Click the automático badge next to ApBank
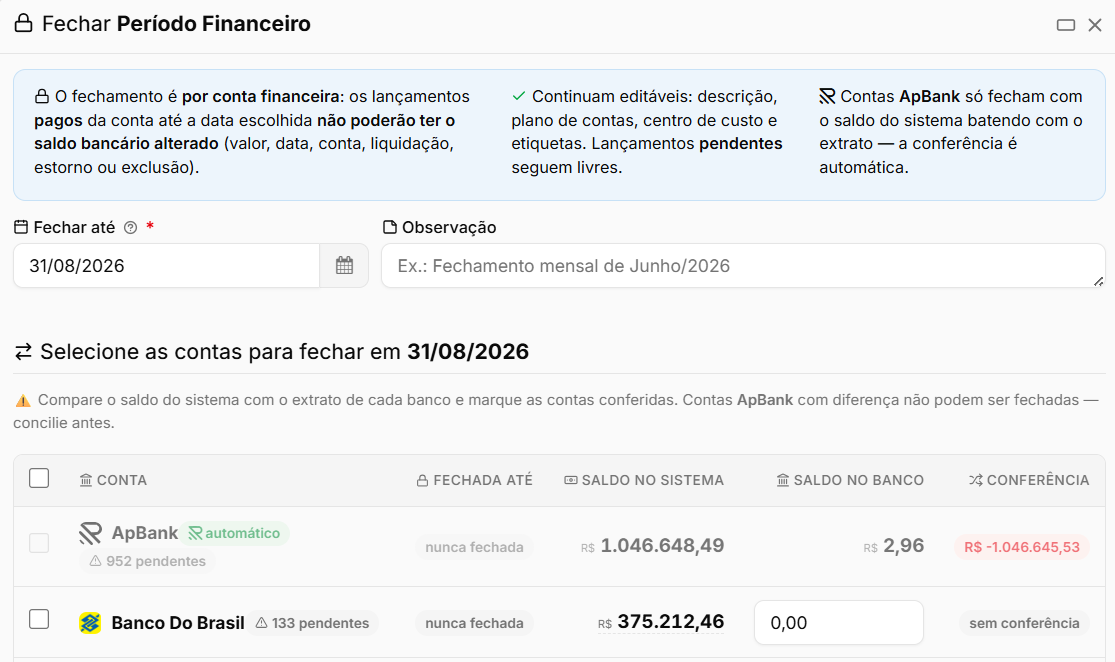 pos(234,533)
